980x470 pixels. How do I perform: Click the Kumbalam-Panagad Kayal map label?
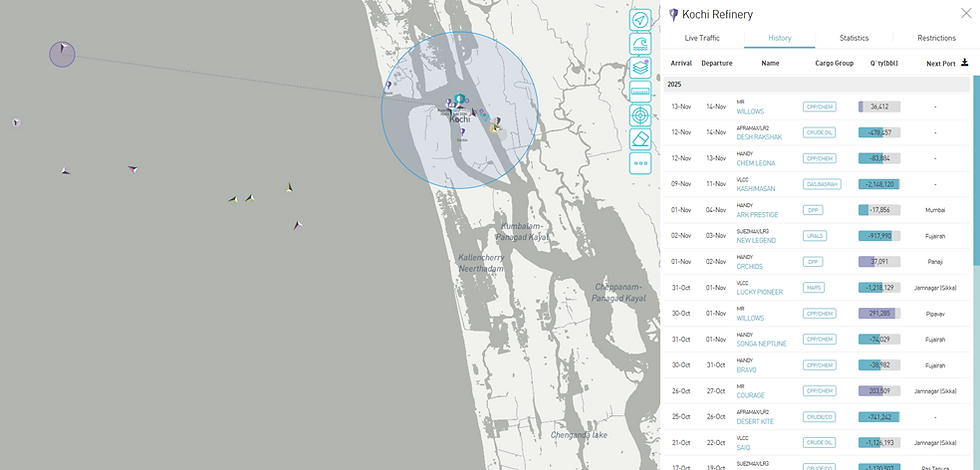(x=522, y=231)
